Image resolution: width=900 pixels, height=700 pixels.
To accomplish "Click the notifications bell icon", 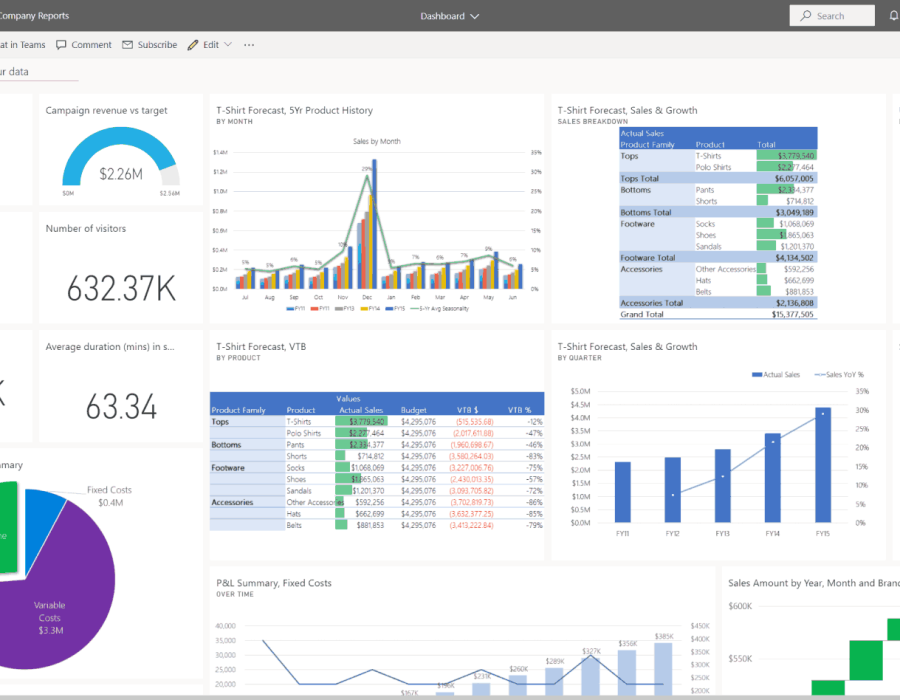I will coord(893,16).
